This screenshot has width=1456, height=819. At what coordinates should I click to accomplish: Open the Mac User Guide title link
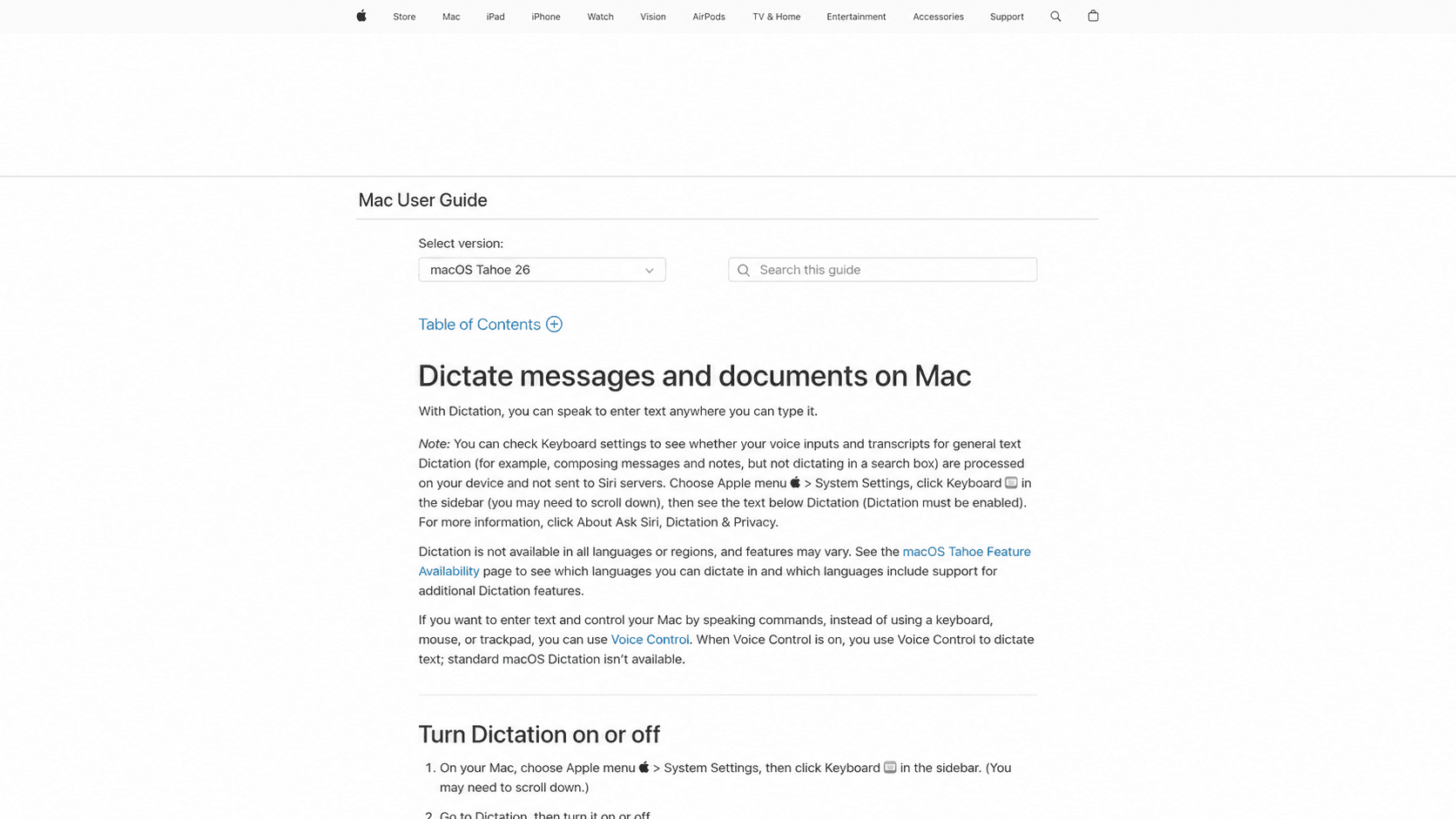click(x=422, y=200)
